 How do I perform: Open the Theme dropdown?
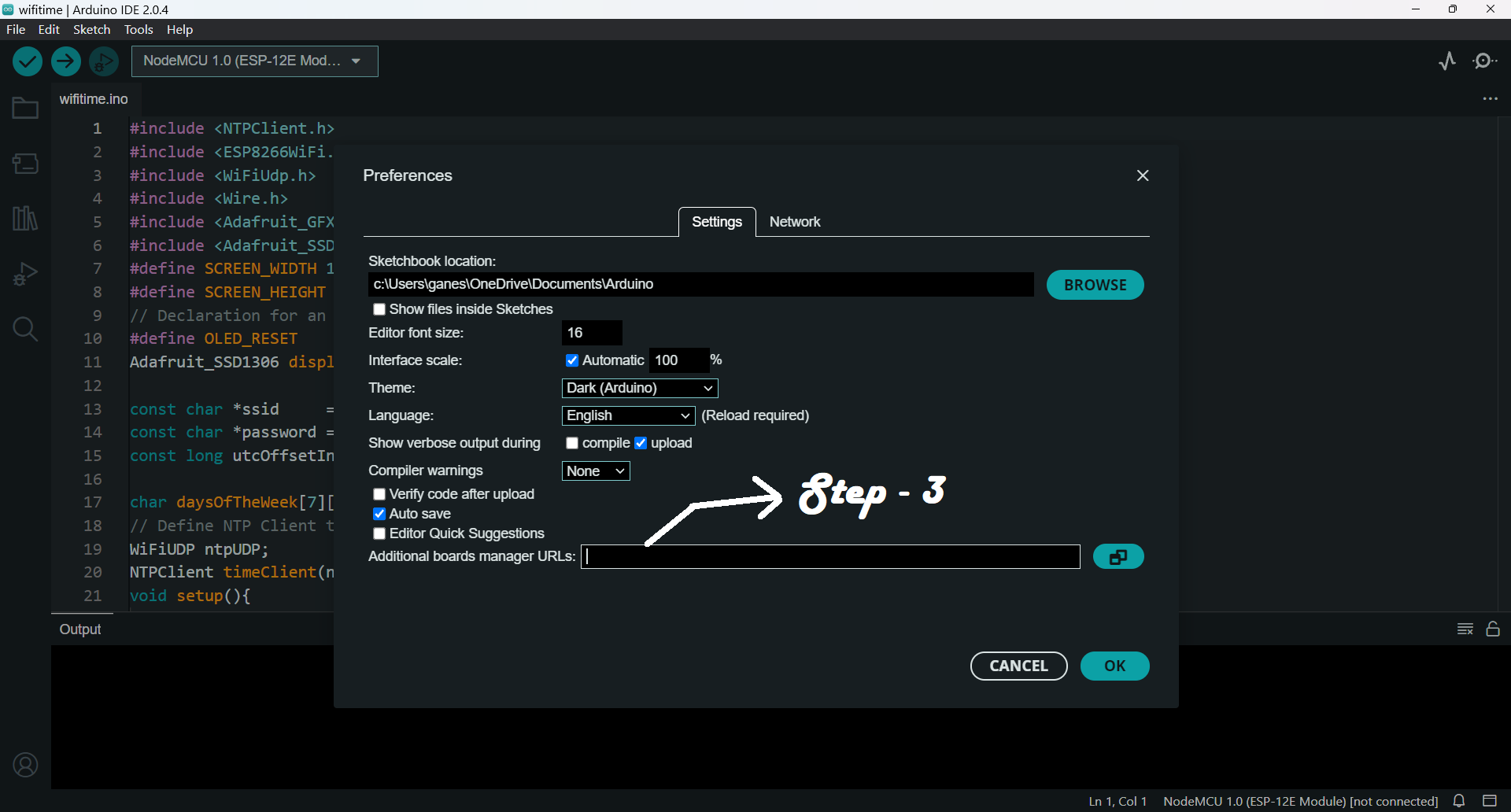[x=638, y=388]
